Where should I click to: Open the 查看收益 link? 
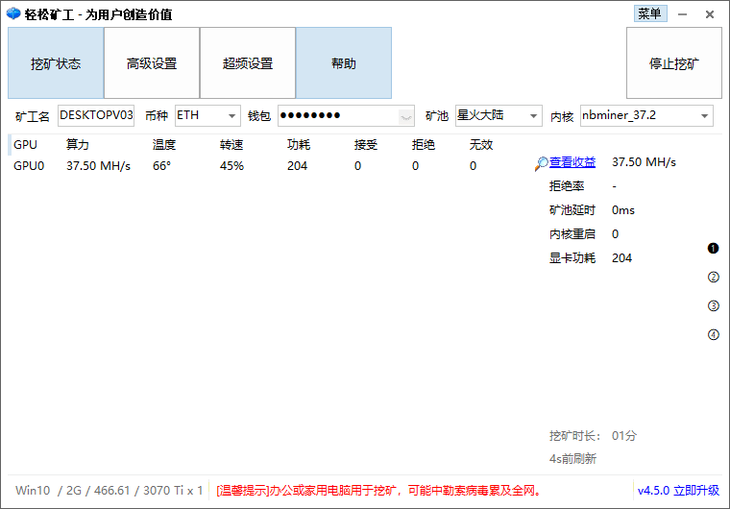[x=572, y=162]
